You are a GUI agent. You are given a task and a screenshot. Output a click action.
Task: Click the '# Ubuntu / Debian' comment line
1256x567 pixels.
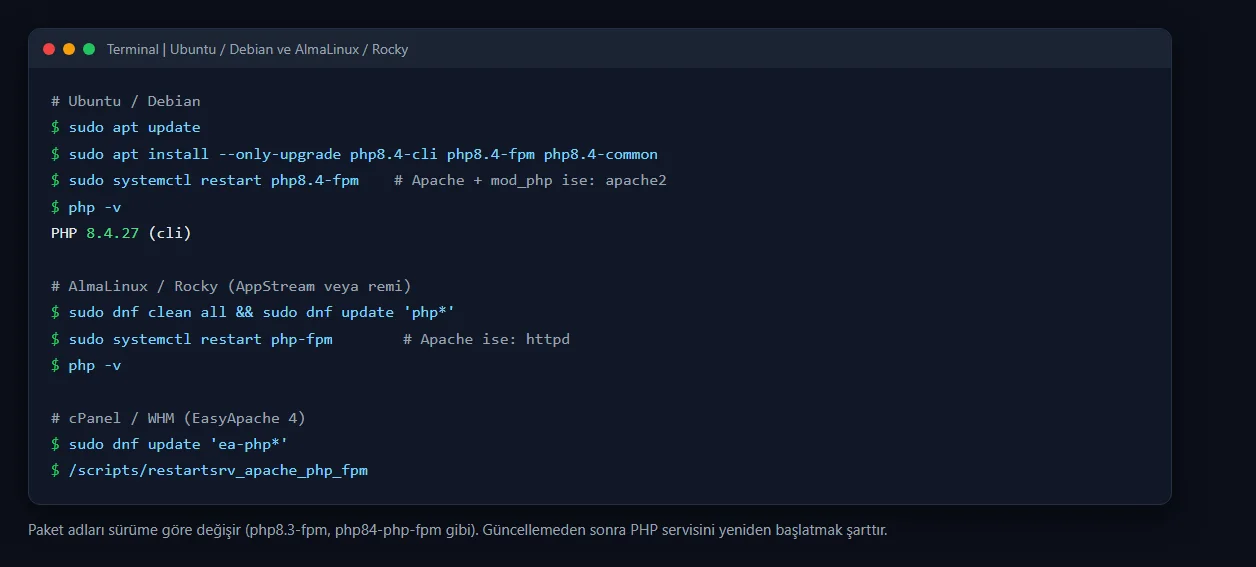coord(126,101)
